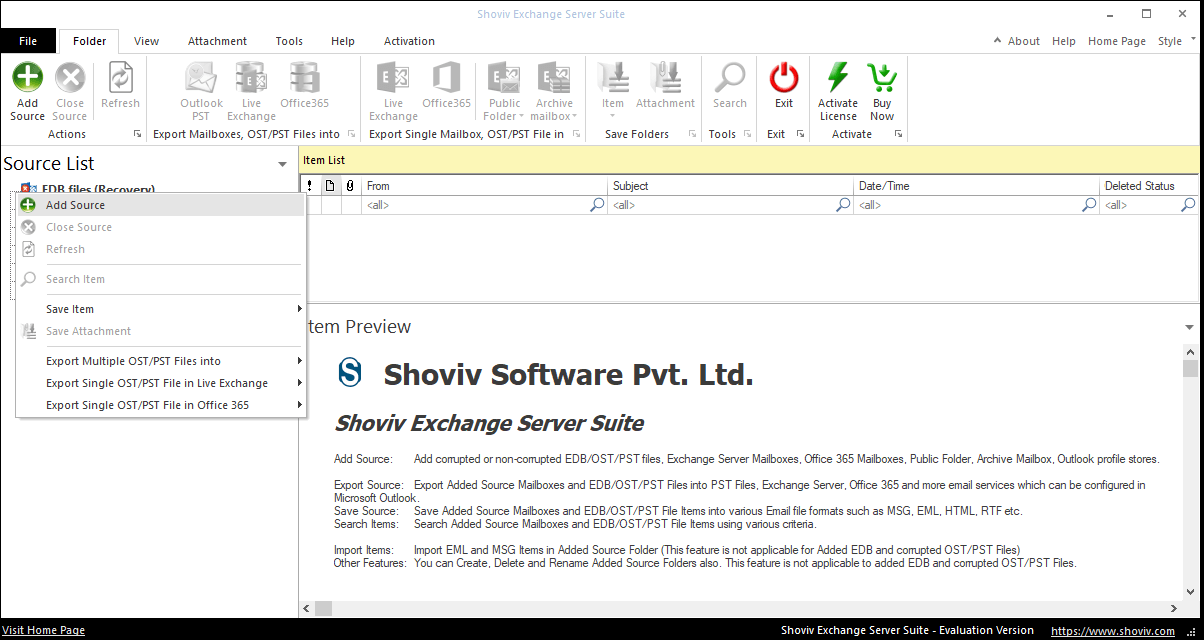Switch to the Help ribbon tab
1204x640 pixels.
(x=343, y=41)
